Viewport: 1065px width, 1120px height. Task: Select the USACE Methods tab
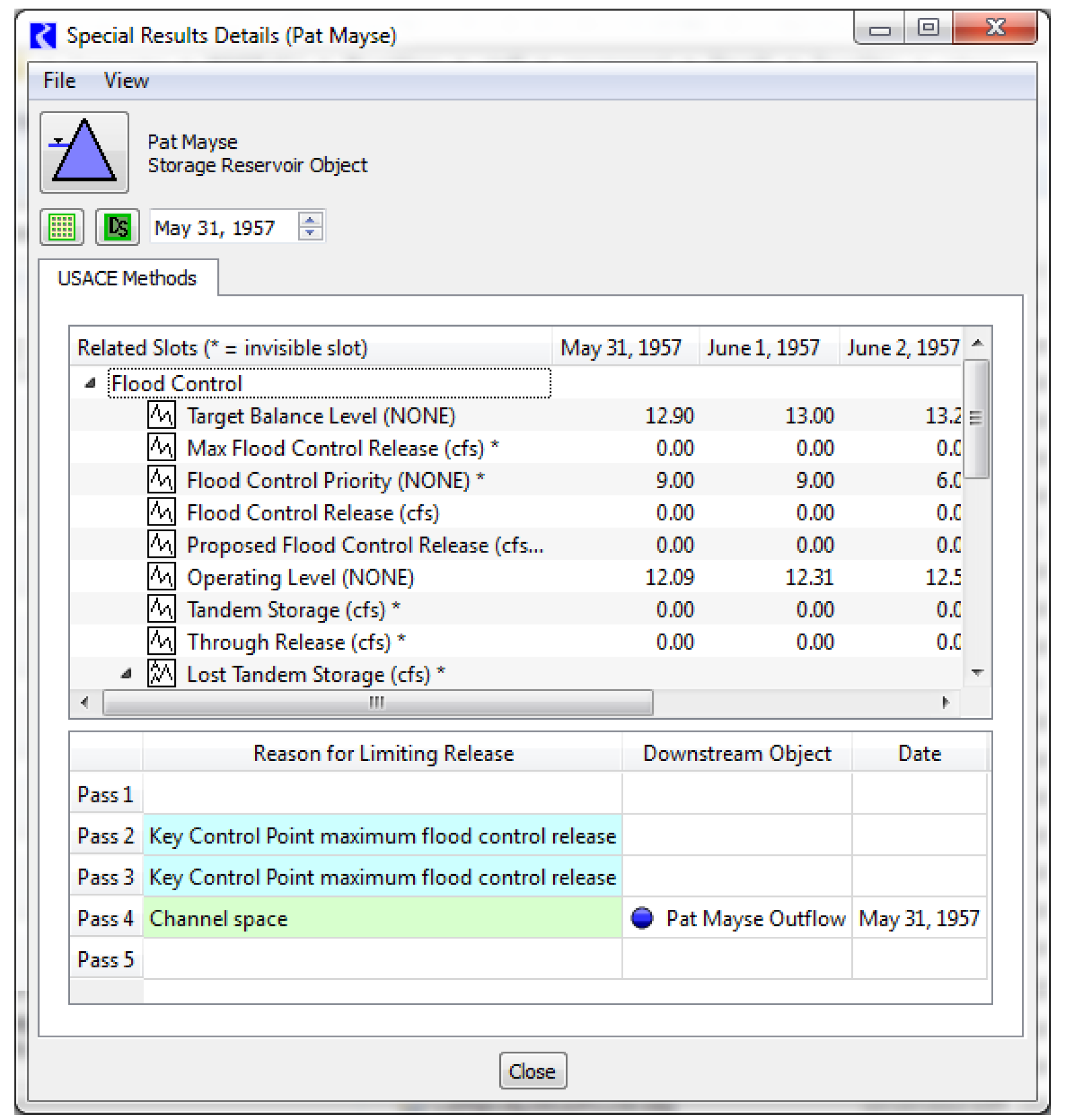pyautogui.click(x=127, y=279)
